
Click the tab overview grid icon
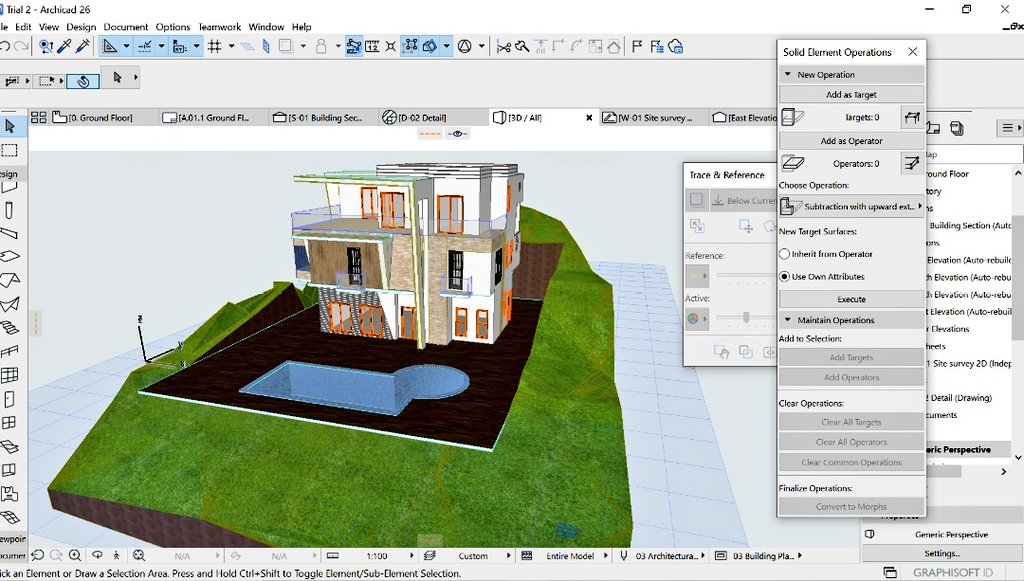[x=39, y=118]
